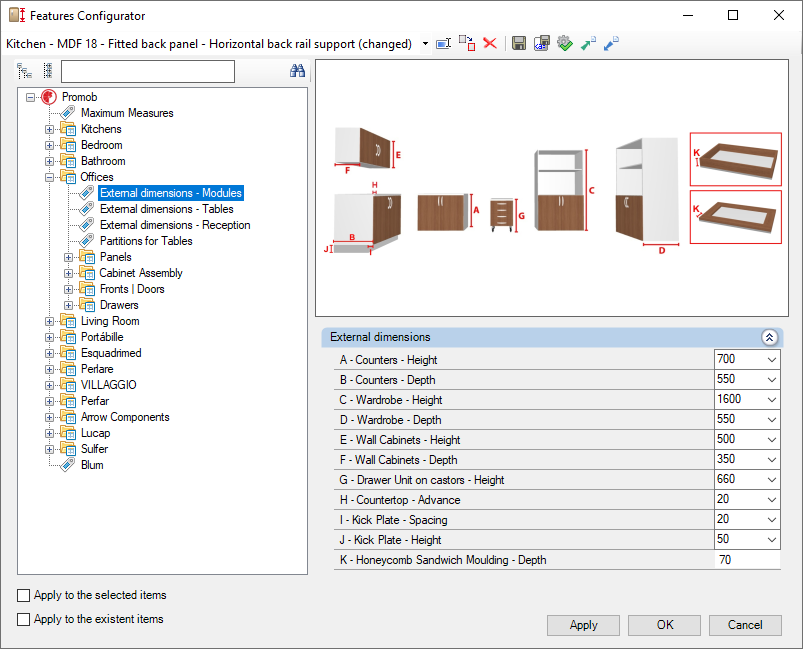
Task: Open G - Drawer Unit on castors dropdown
Action: [x=772, y=479]
